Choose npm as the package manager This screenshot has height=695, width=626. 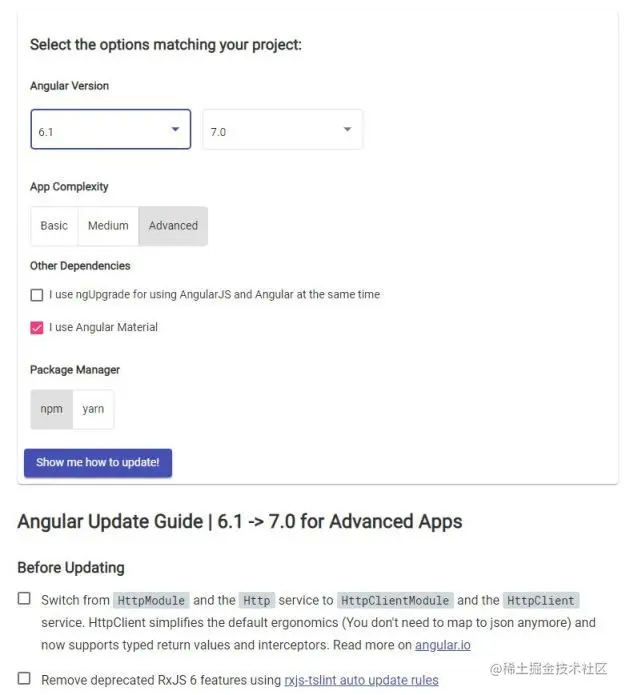pos(51,409)
